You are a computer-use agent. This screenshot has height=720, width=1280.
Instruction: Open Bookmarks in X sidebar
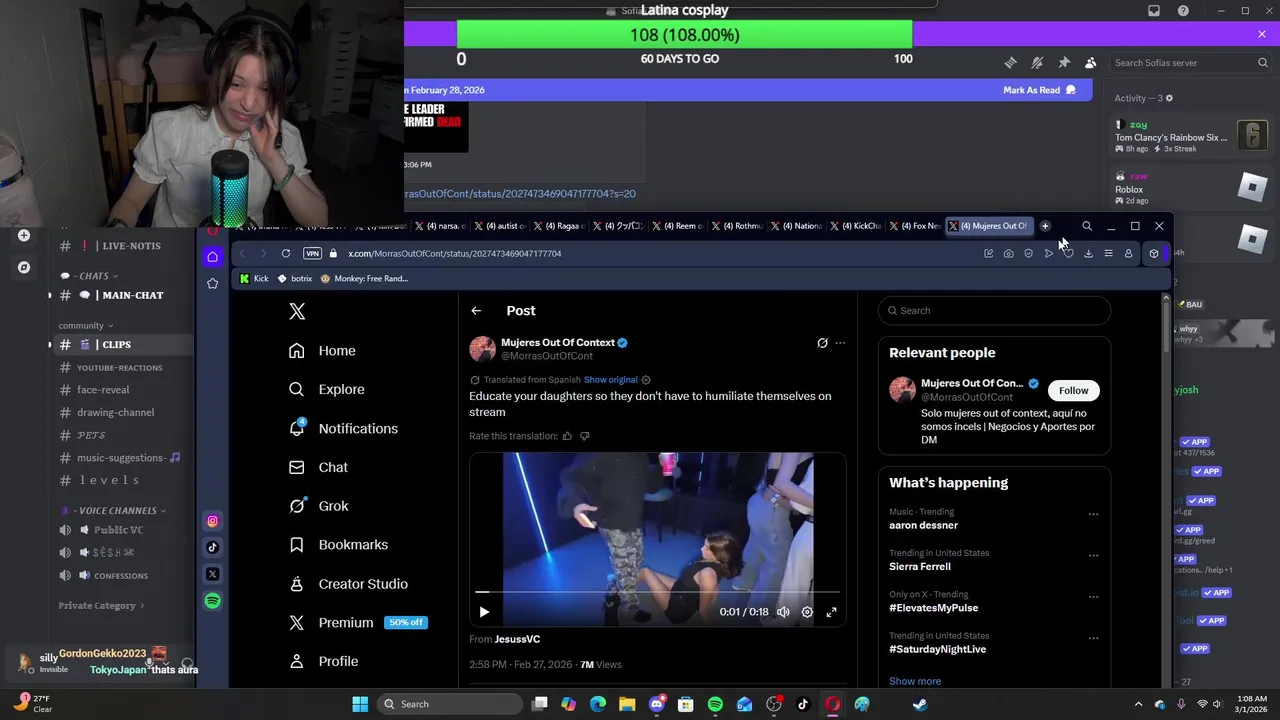coord(338,545)
